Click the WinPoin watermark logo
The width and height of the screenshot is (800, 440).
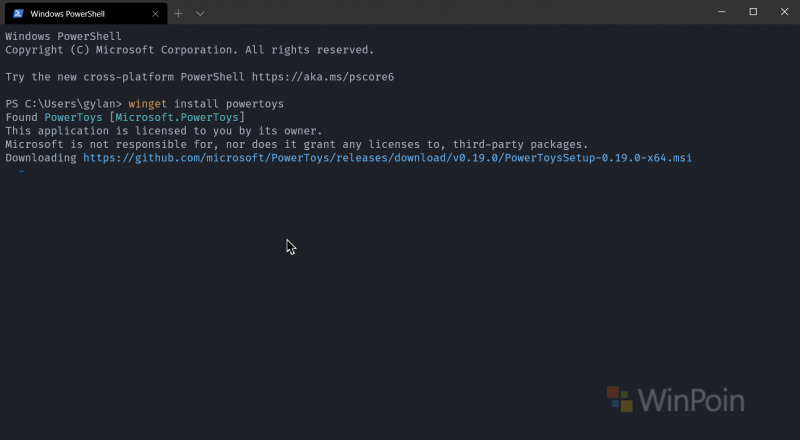(676, 400)
